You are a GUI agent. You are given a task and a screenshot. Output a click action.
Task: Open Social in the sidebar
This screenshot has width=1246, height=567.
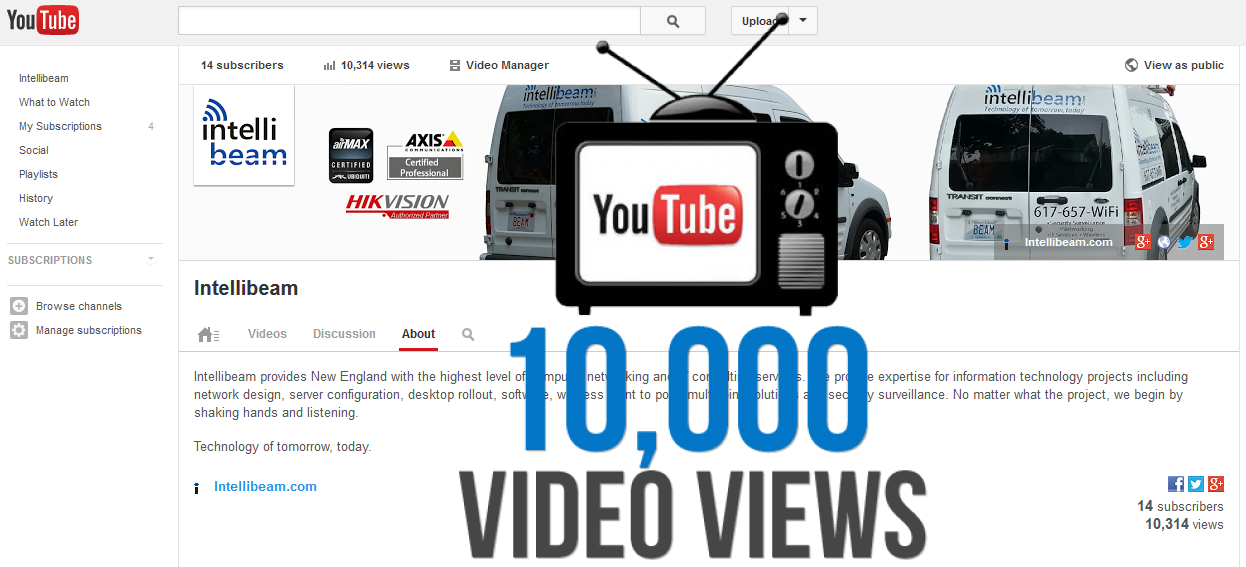pyautogui.click(x=34, y=150)
